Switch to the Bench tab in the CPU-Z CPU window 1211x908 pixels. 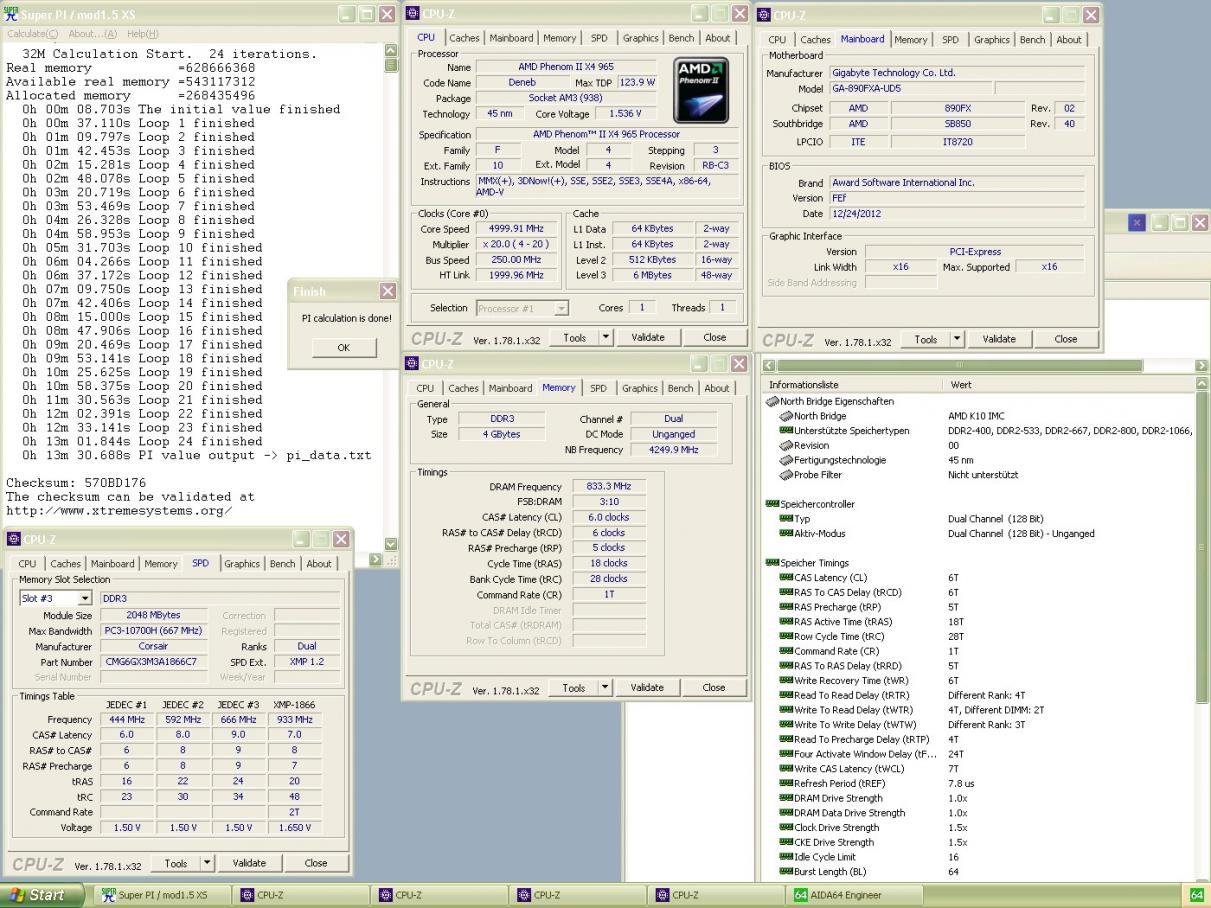click(x=681, y=38)
